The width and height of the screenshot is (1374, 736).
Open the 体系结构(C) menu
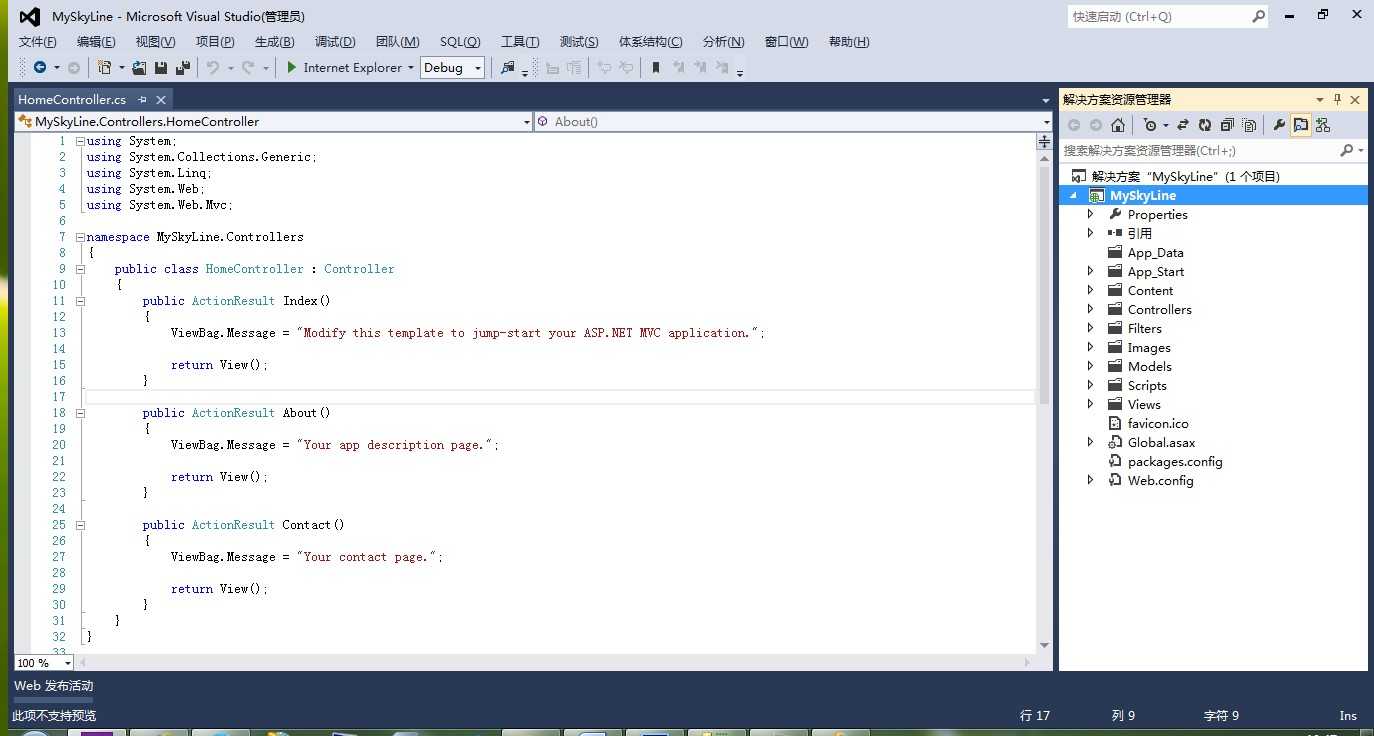pyautogui.click(x=650, y=41)
